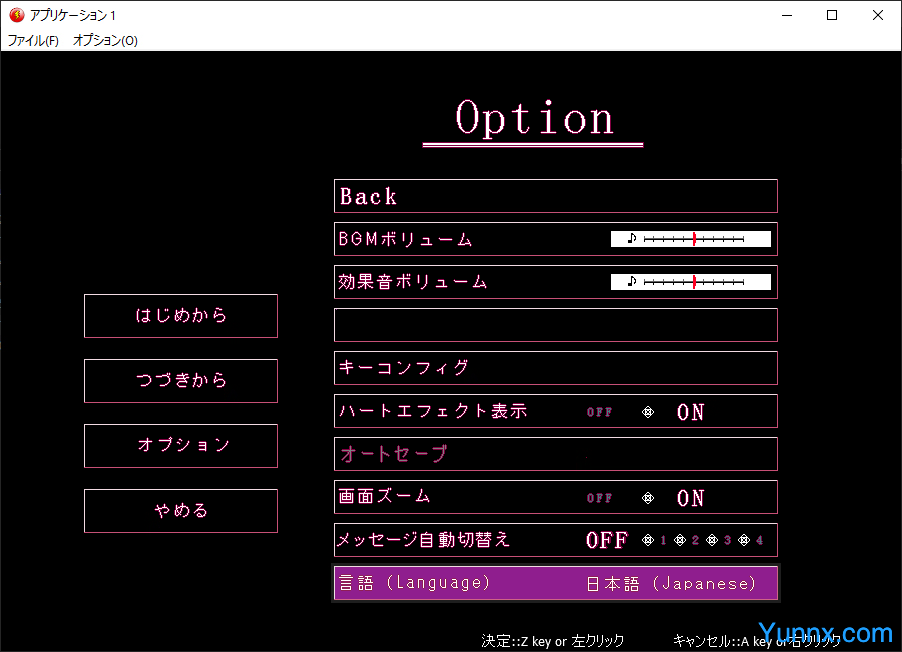Set メッセージ自動切替え to OFF
This screenshot has width=902, height=652.
[606, 541]
